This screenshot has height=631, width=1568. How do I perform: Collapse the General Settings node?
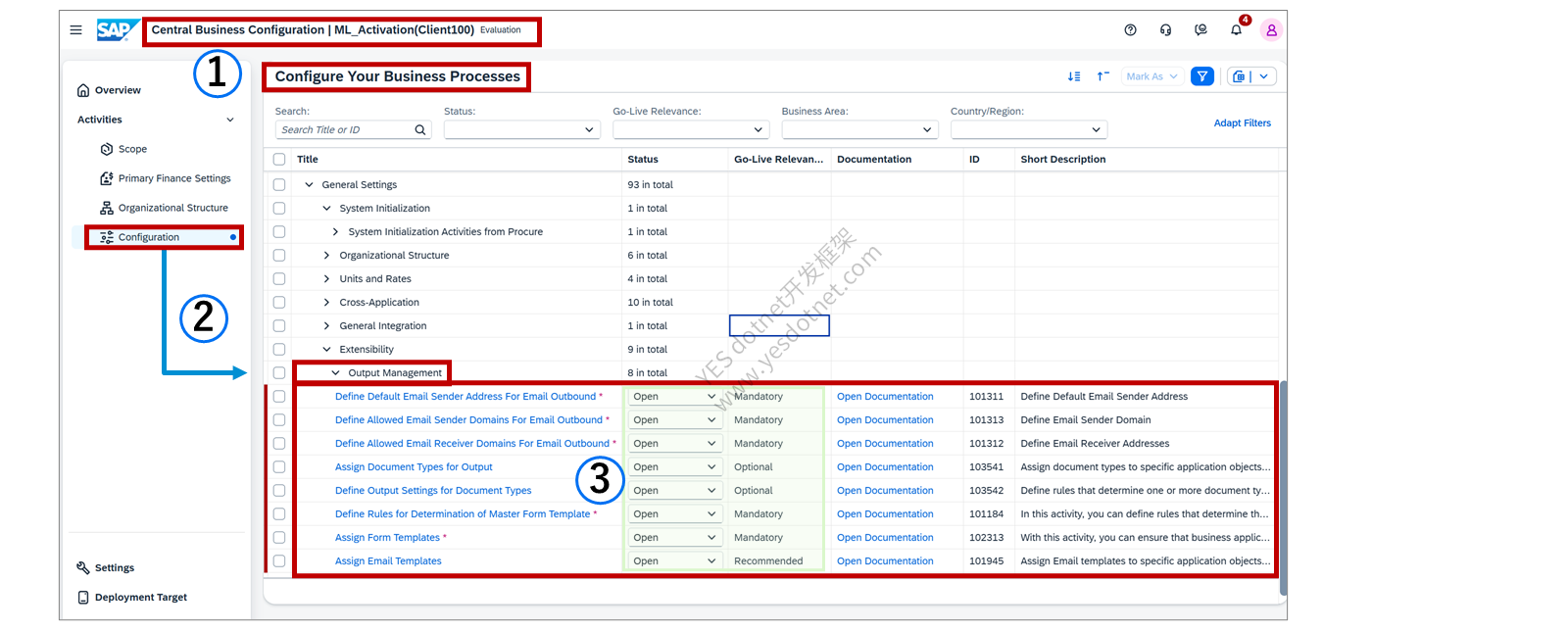309,185
